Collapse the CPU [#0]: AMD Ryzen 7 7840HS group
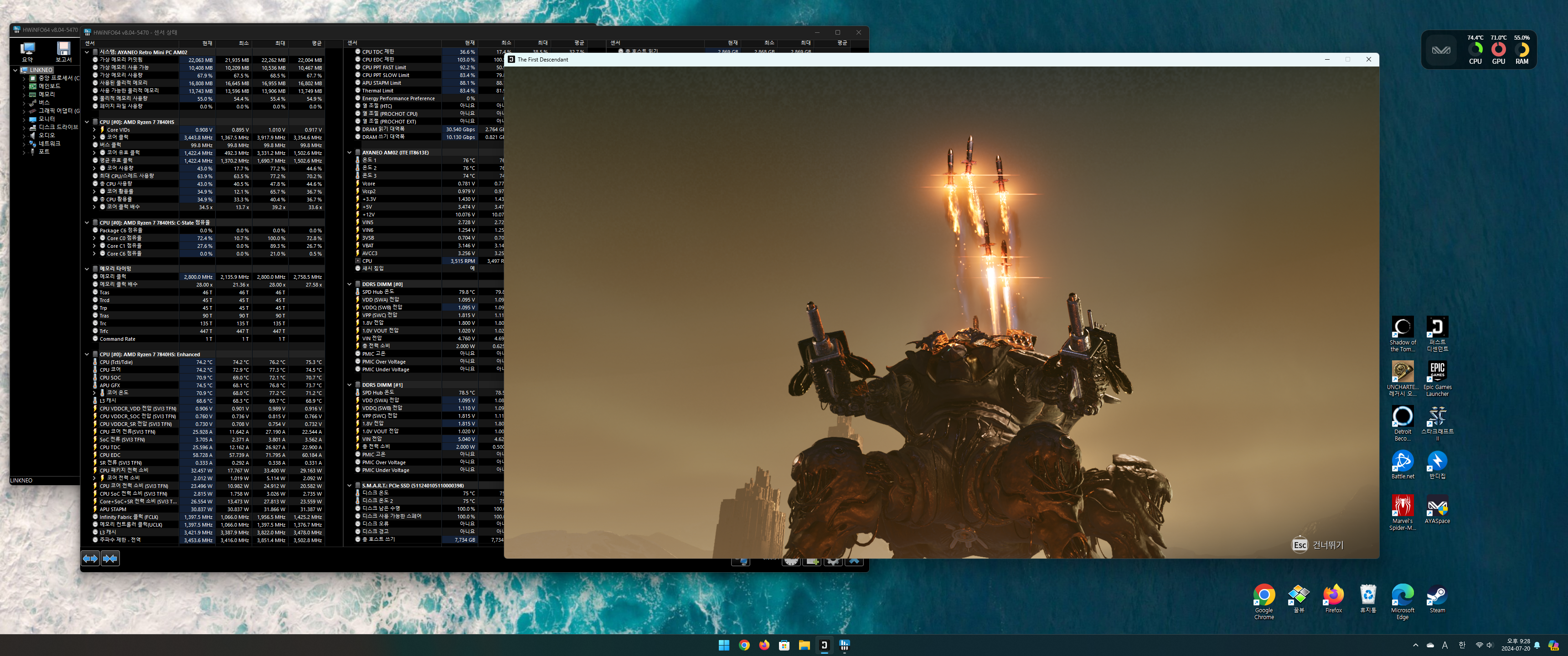Image resolution: width=1568 pixels, height=656 pixels. click(x=87, y=122)
